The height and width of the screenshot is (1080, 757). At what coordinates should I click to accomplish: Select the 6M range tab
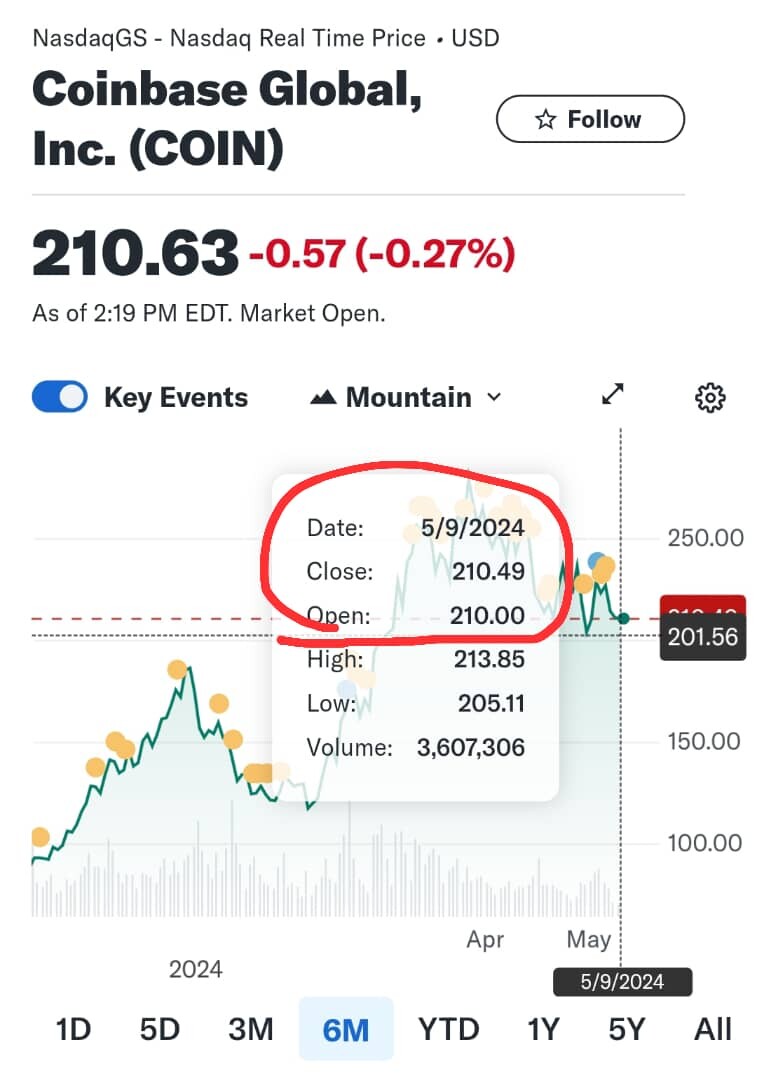click(346, 1030)
